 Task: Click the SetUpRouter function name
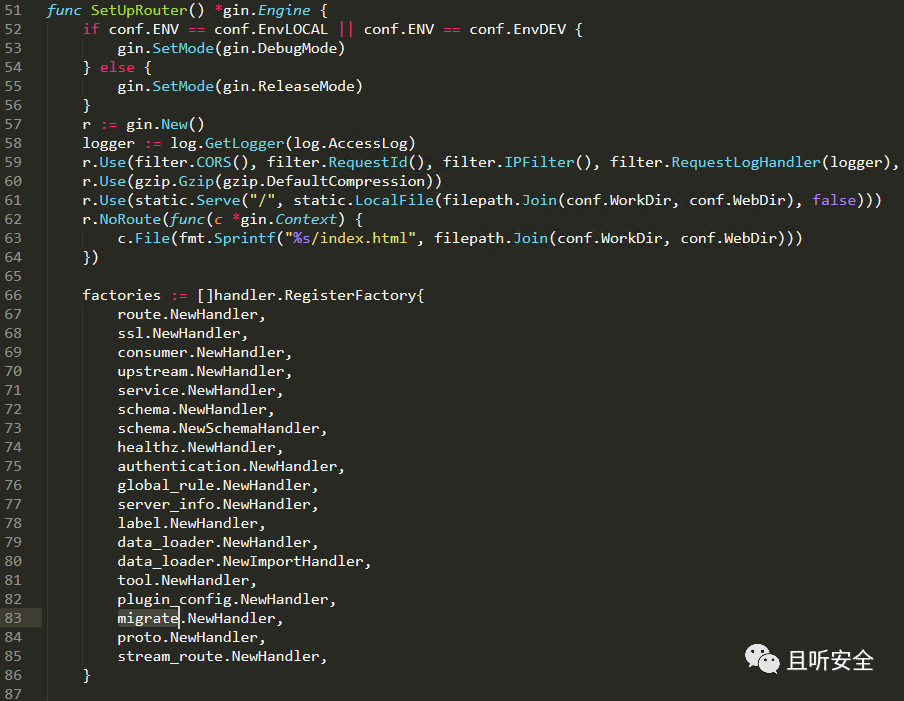[x=139, y=10]
